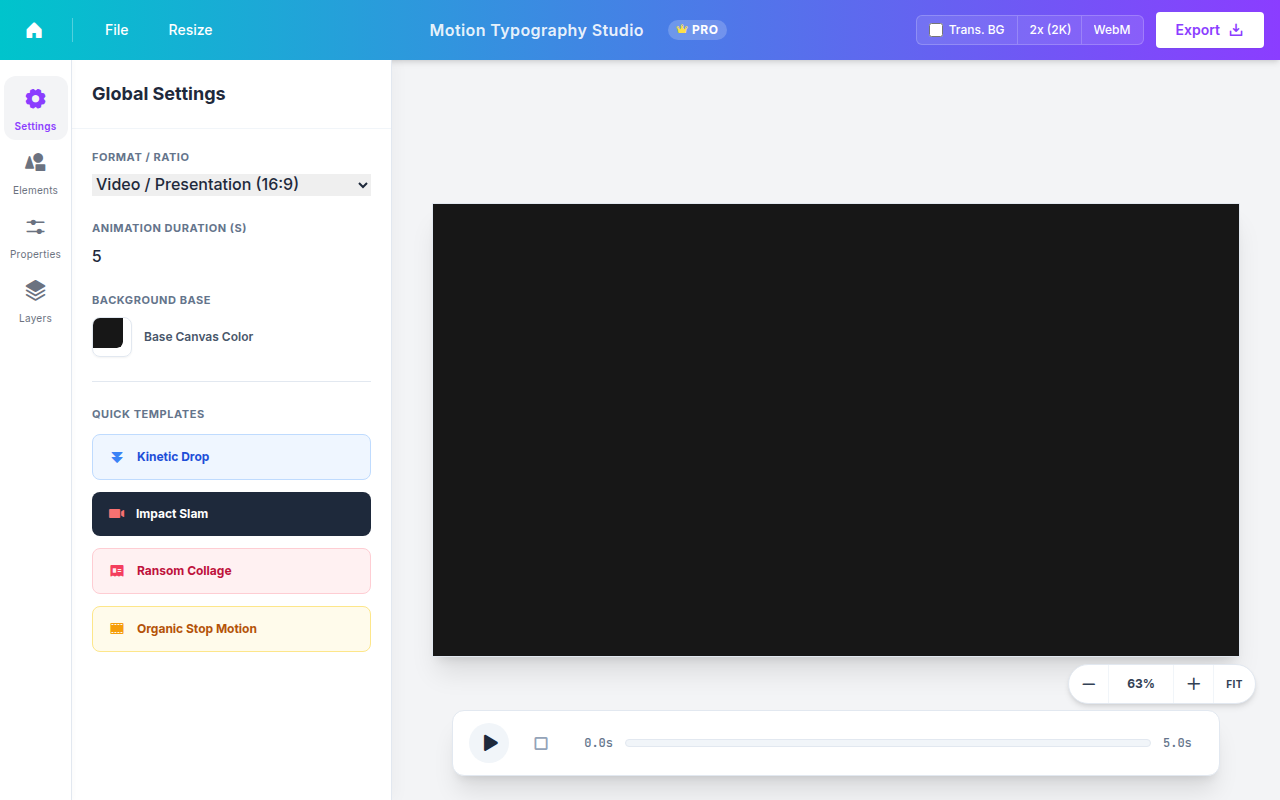
Task: Click the Motion Typography Studio title
Action: tap(537, 30)
